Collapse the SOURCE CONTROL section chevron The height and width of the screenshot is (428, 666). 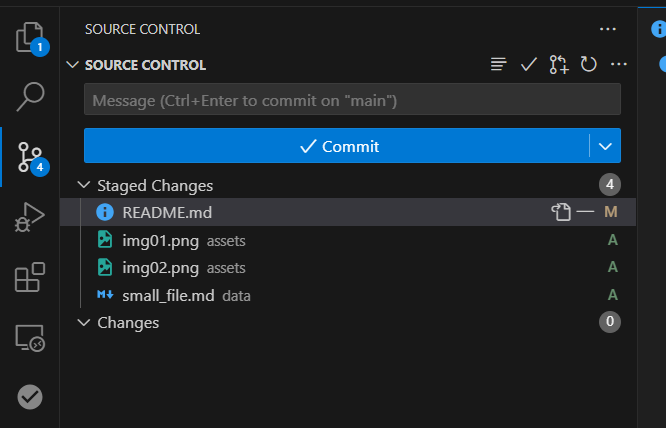[x=73, y=65]
